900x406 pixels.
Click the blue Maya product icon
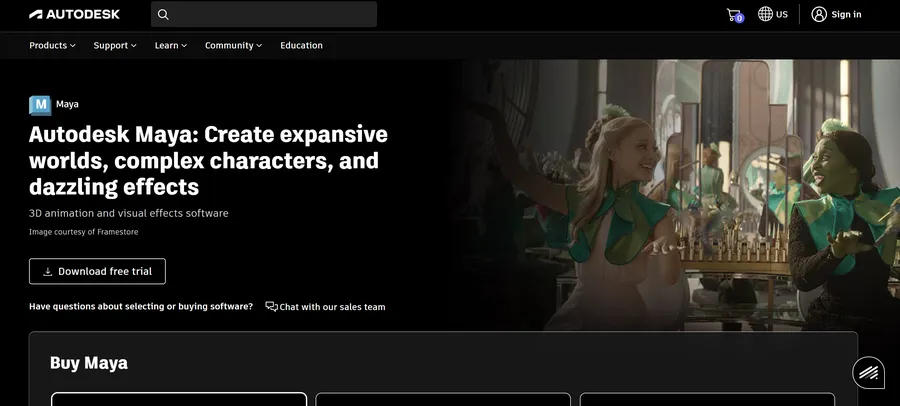(40, 105)
